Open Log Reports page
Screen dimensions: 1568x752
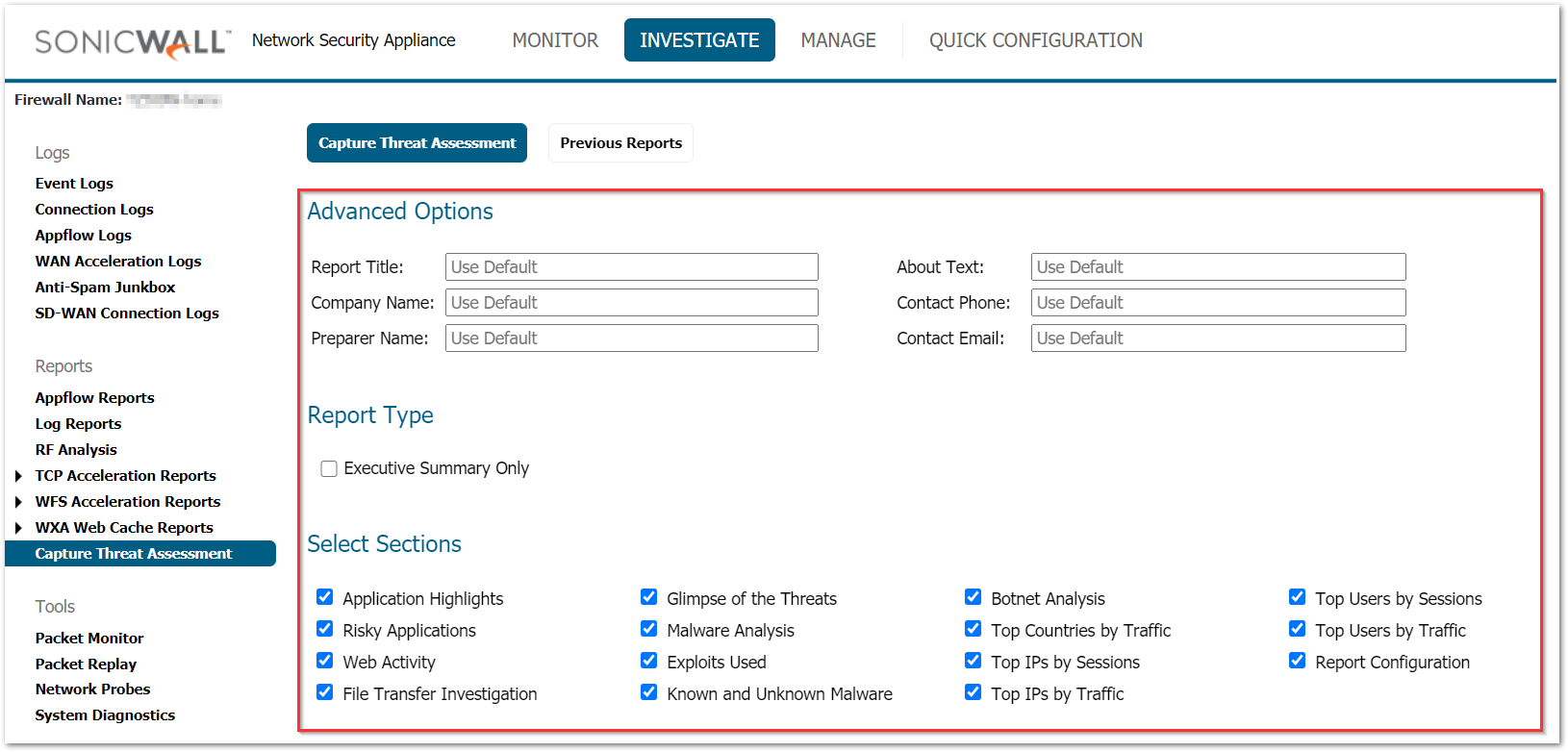(x=78, y=423)
